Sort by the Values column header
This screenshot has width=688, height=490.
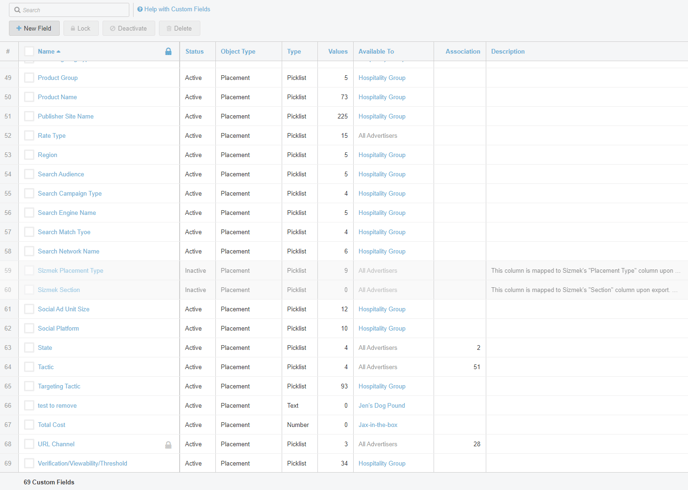coord(338,51)
